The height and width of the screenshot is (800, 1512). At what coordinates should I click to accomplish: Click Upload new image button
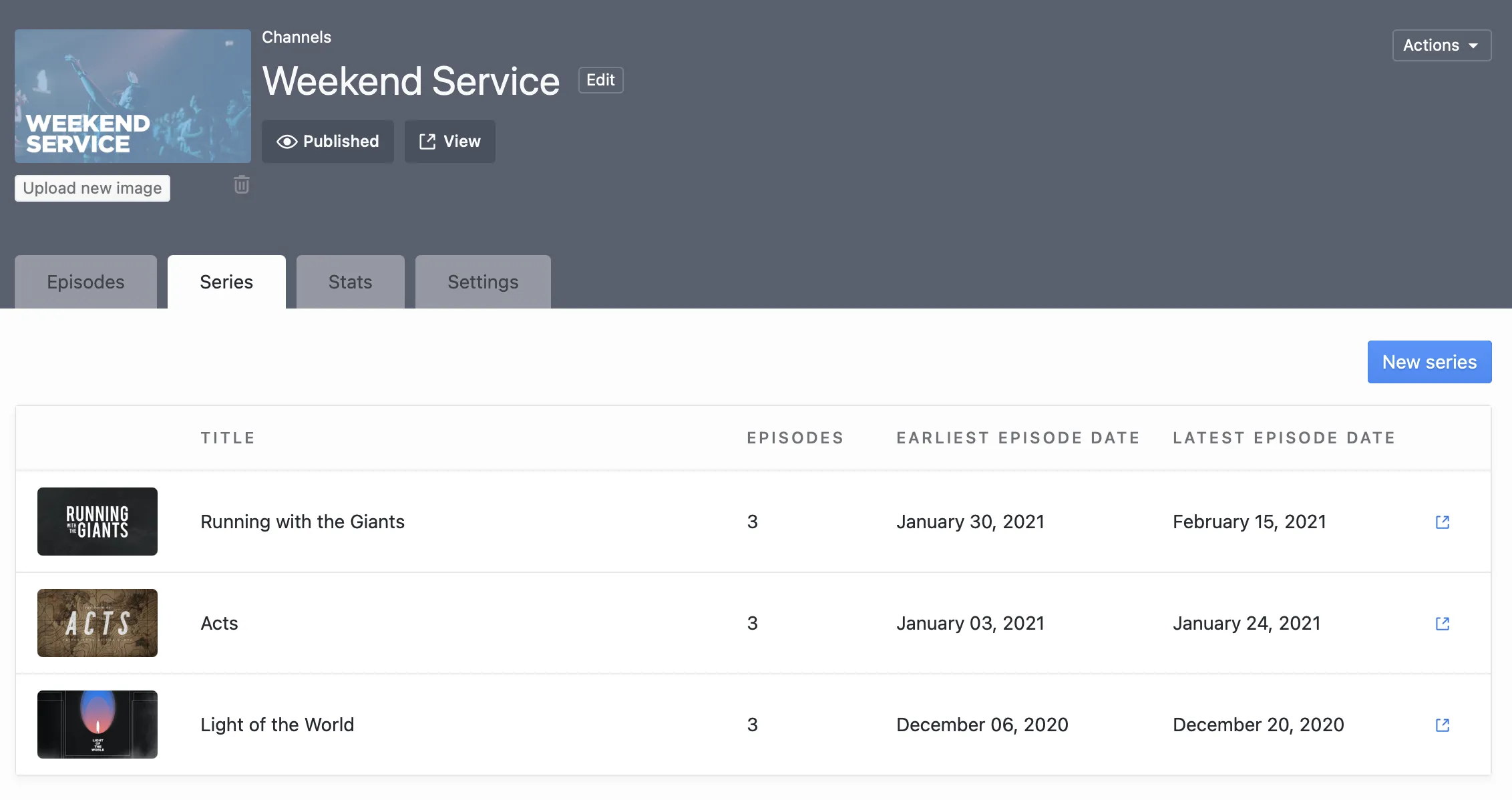pyautogui.click(x=92, y=188)
